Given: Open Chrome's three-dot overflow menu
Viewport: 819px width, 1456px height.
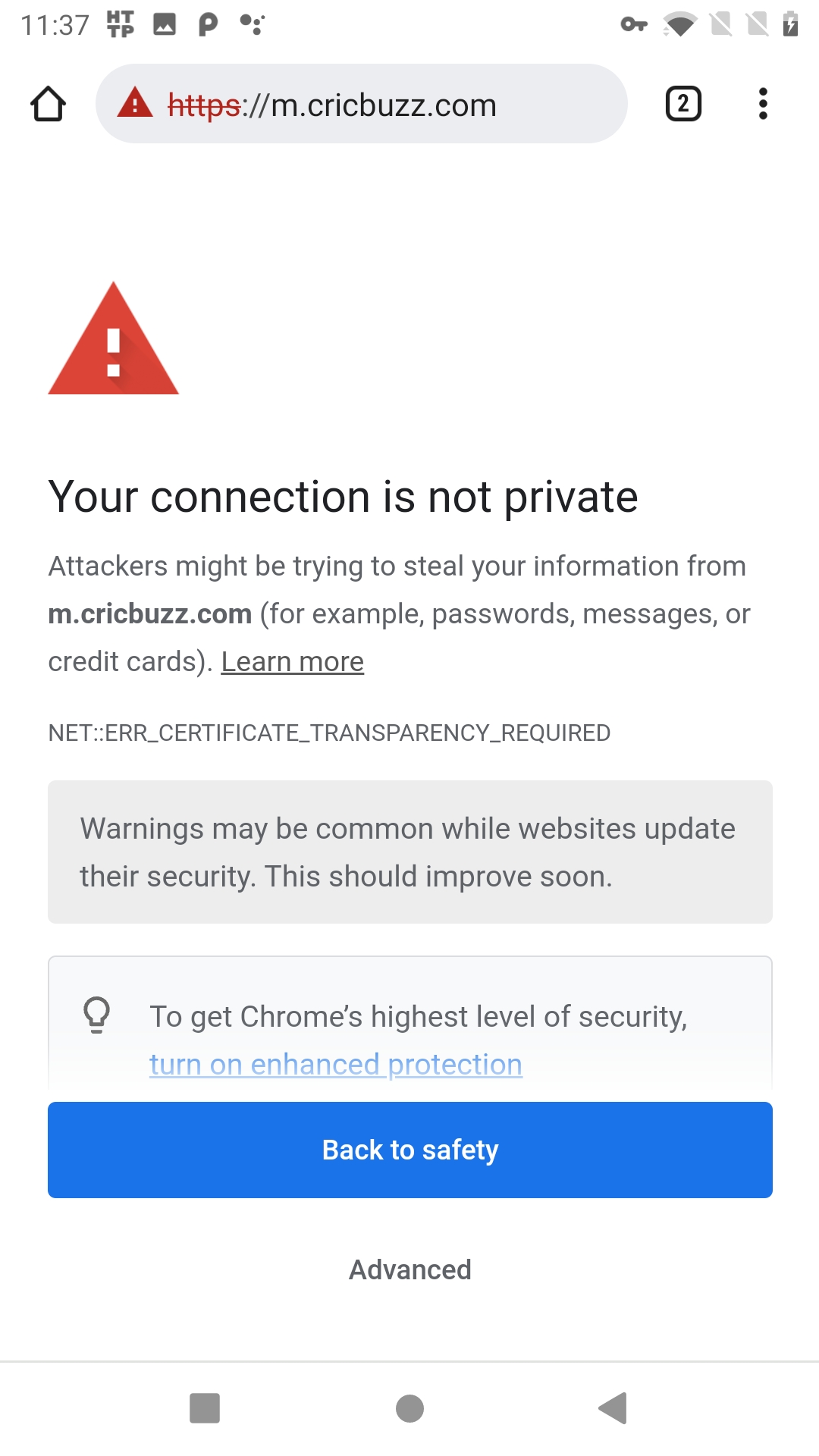Looking at the screenshot, I should point(763,103).
